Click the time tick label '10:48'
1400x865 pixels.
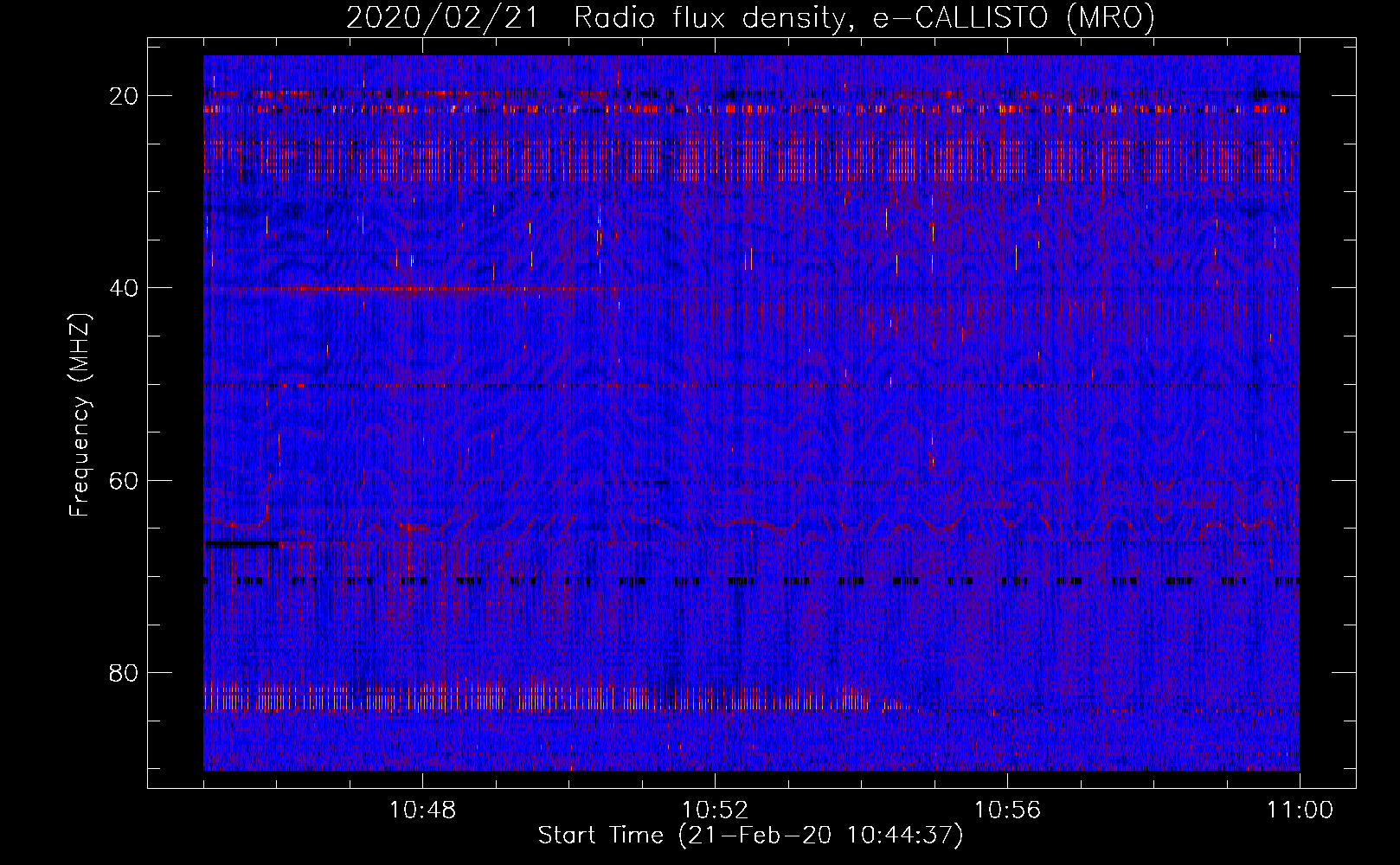423,811
